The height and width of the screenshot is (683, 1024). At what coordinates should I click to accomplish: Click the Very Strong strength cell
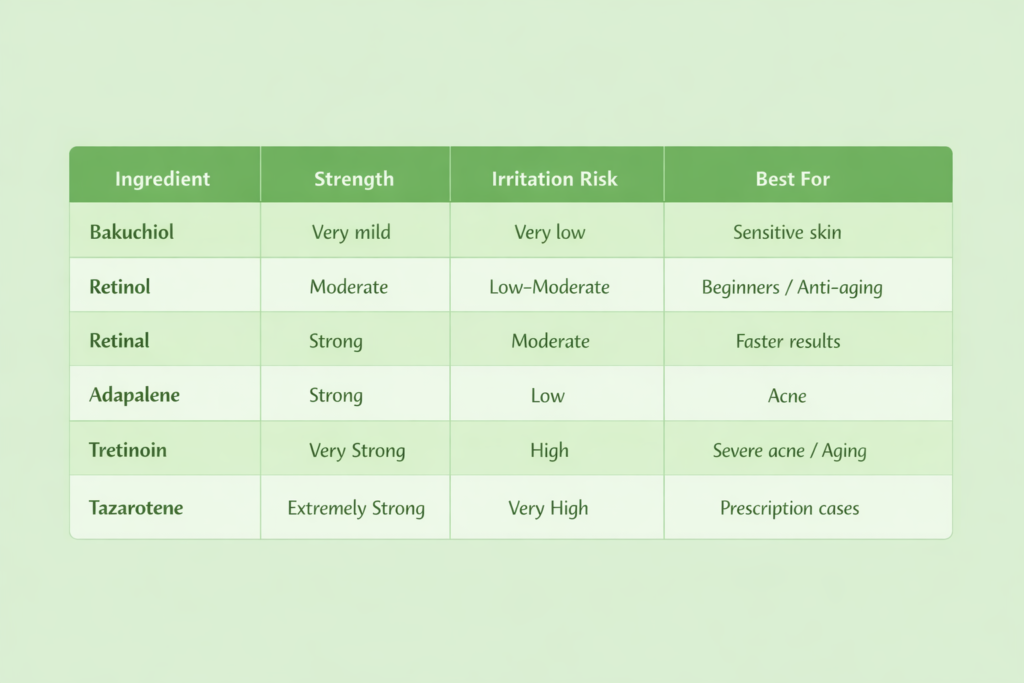[x=357, y=450]
